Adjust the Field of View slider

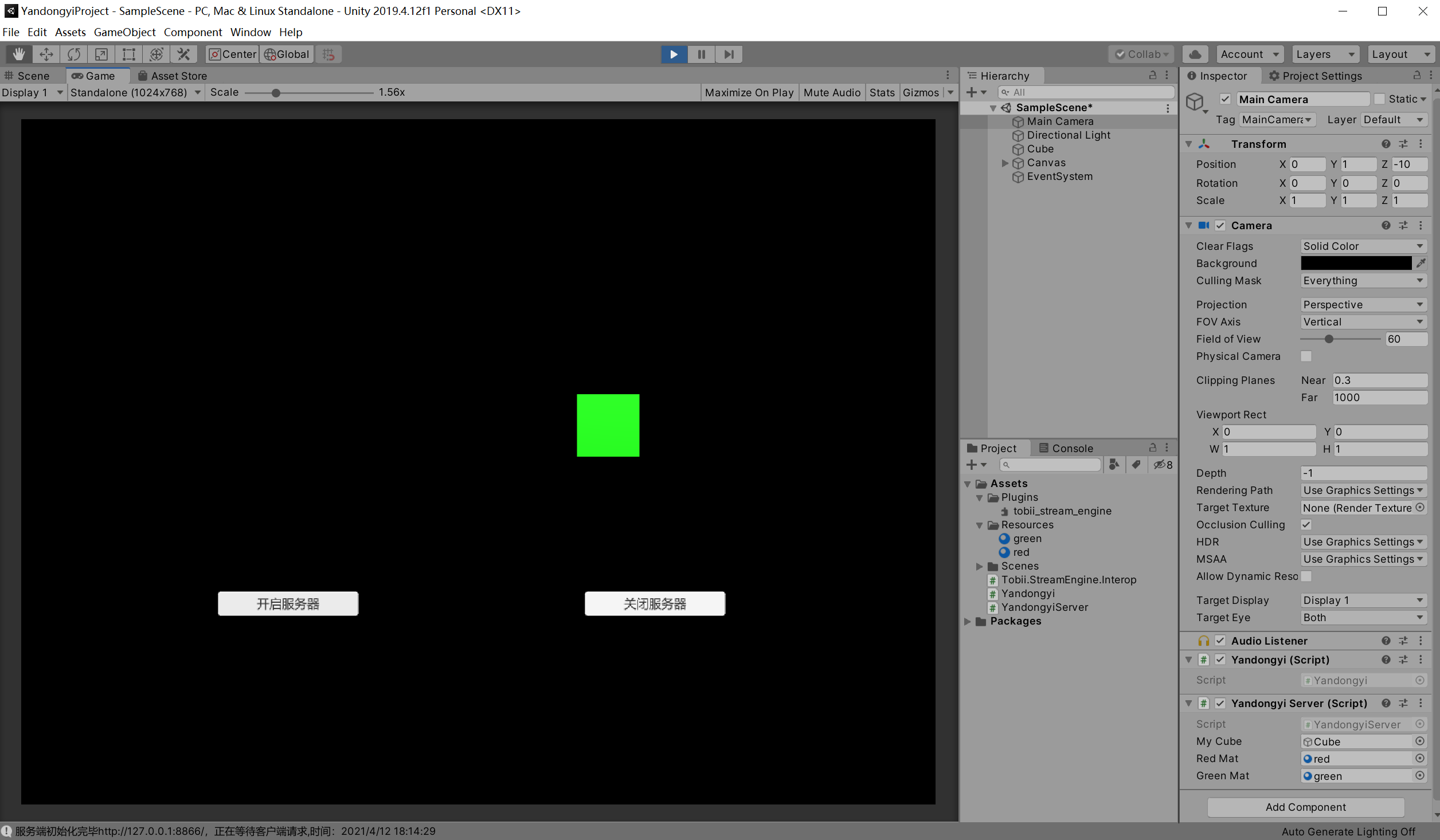tap(1329, 339)
